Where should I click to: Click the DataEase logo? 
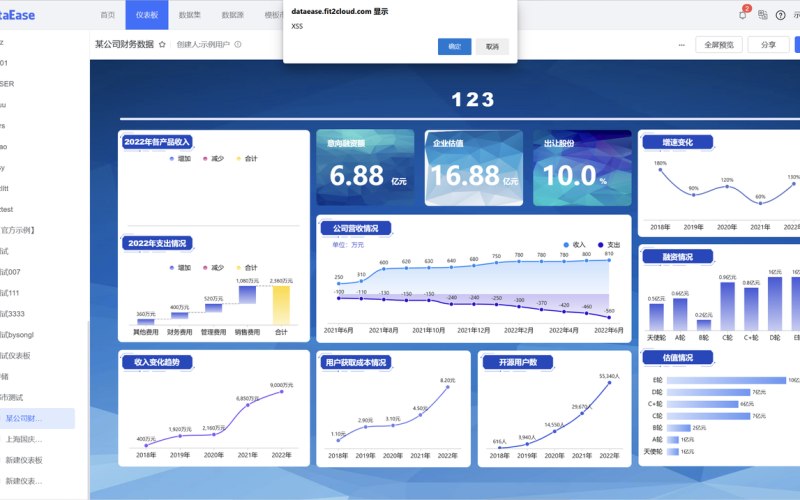(x=17, y=15)
